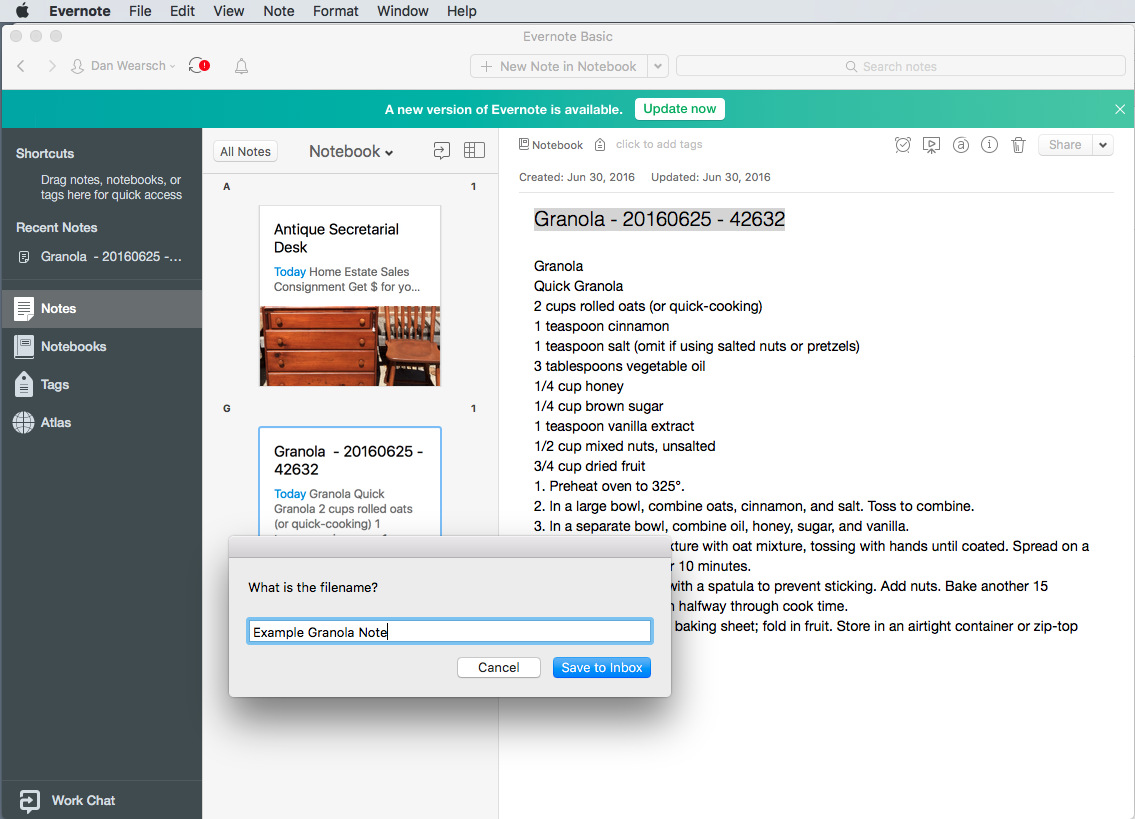Open the Help menu

pyautogui.click(x=462, y=11)
